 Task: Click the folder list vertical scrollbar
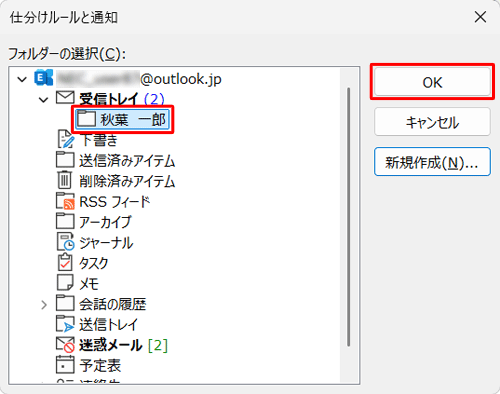pos(348,217)
